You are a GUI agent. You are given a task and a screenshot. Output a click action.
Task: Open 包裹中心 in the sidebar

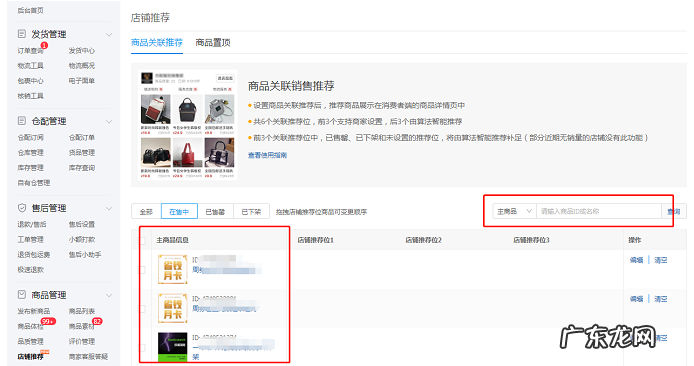click(x=31, y=81)
